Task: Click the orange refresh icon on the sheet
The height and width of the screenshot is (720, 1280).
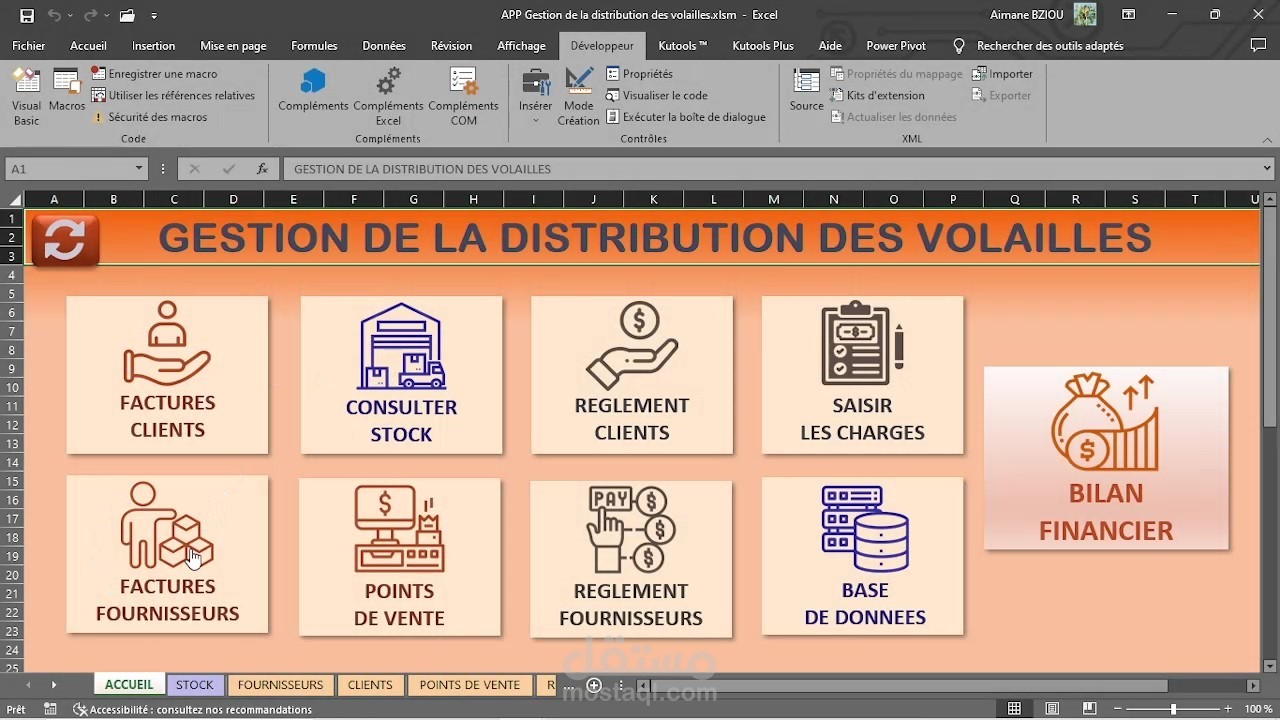Action: [x=64, y=239]
